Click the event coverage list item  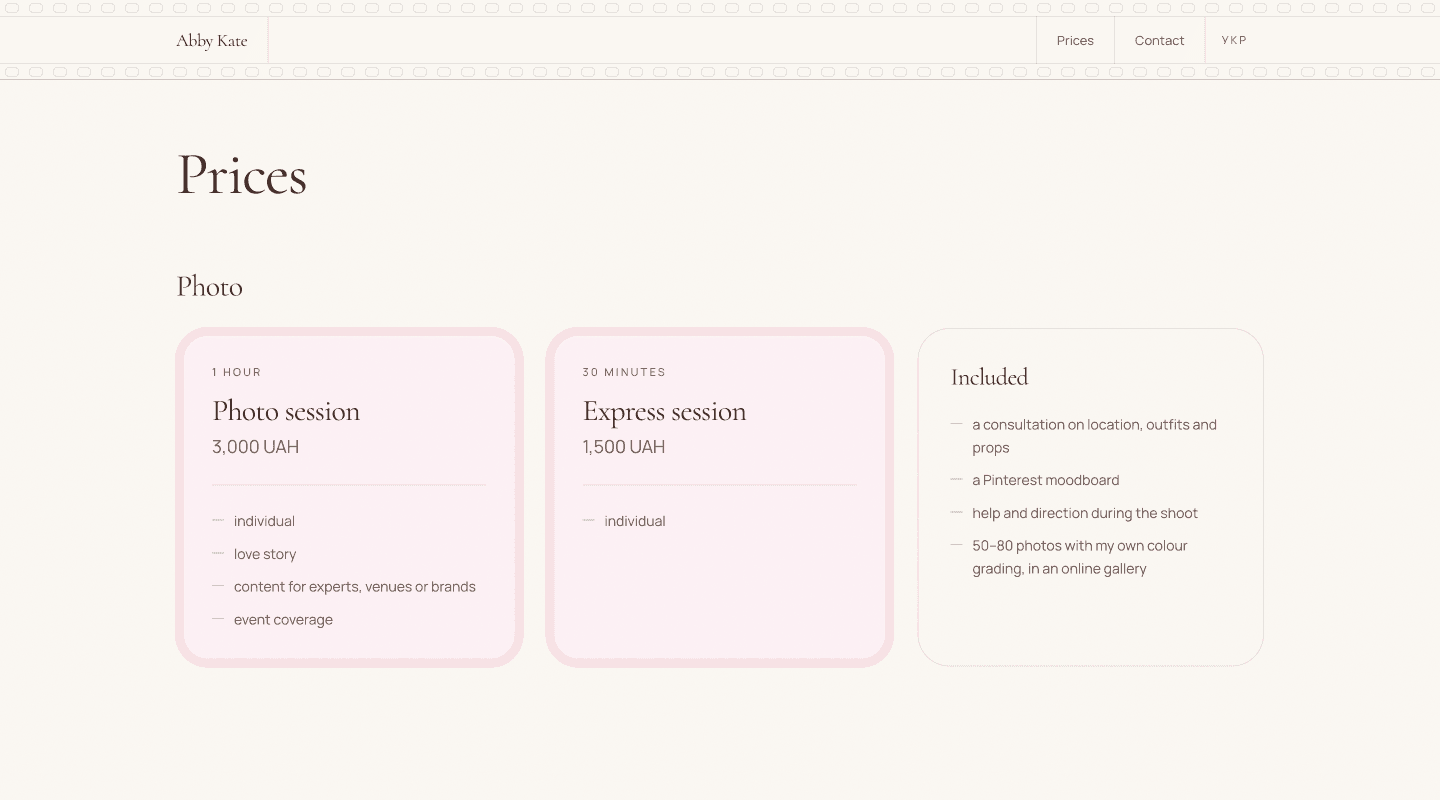[x=283, y=620]
